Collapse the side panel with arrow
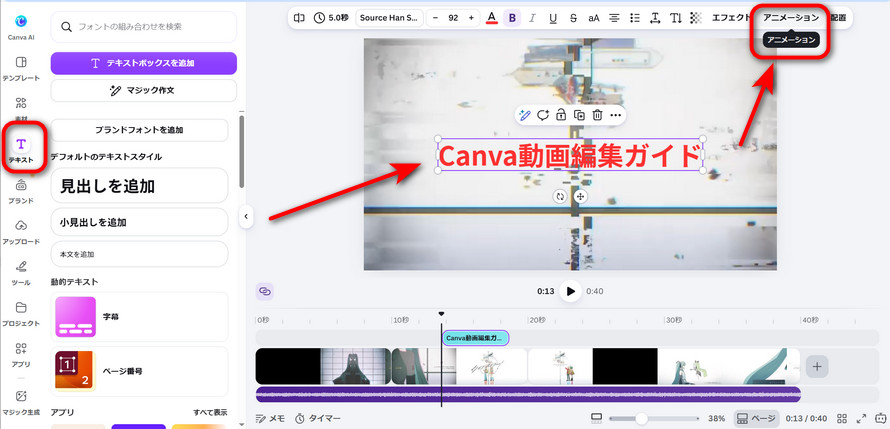This screenshot has width=890, height=429. (246, 216)
